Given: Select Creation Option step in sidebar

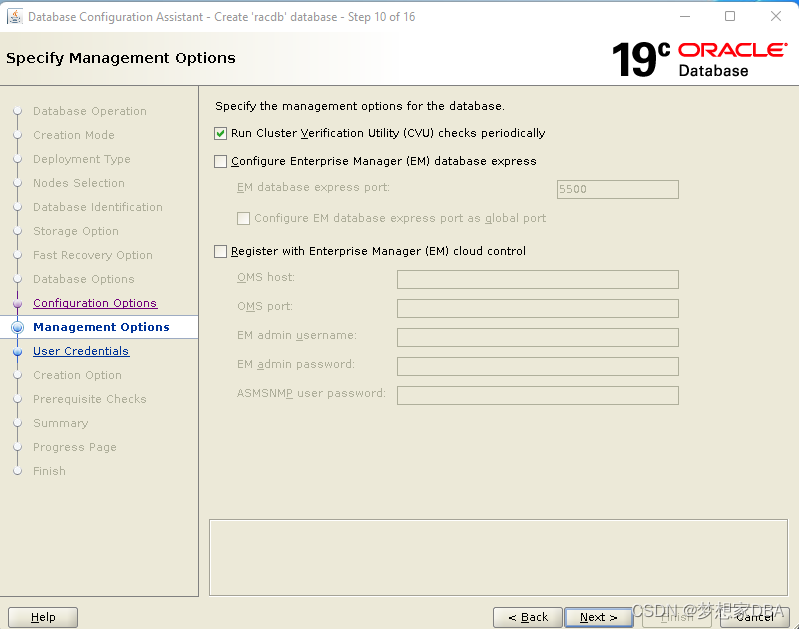Looking at the screenshot, I should click(x=77, y=375).
